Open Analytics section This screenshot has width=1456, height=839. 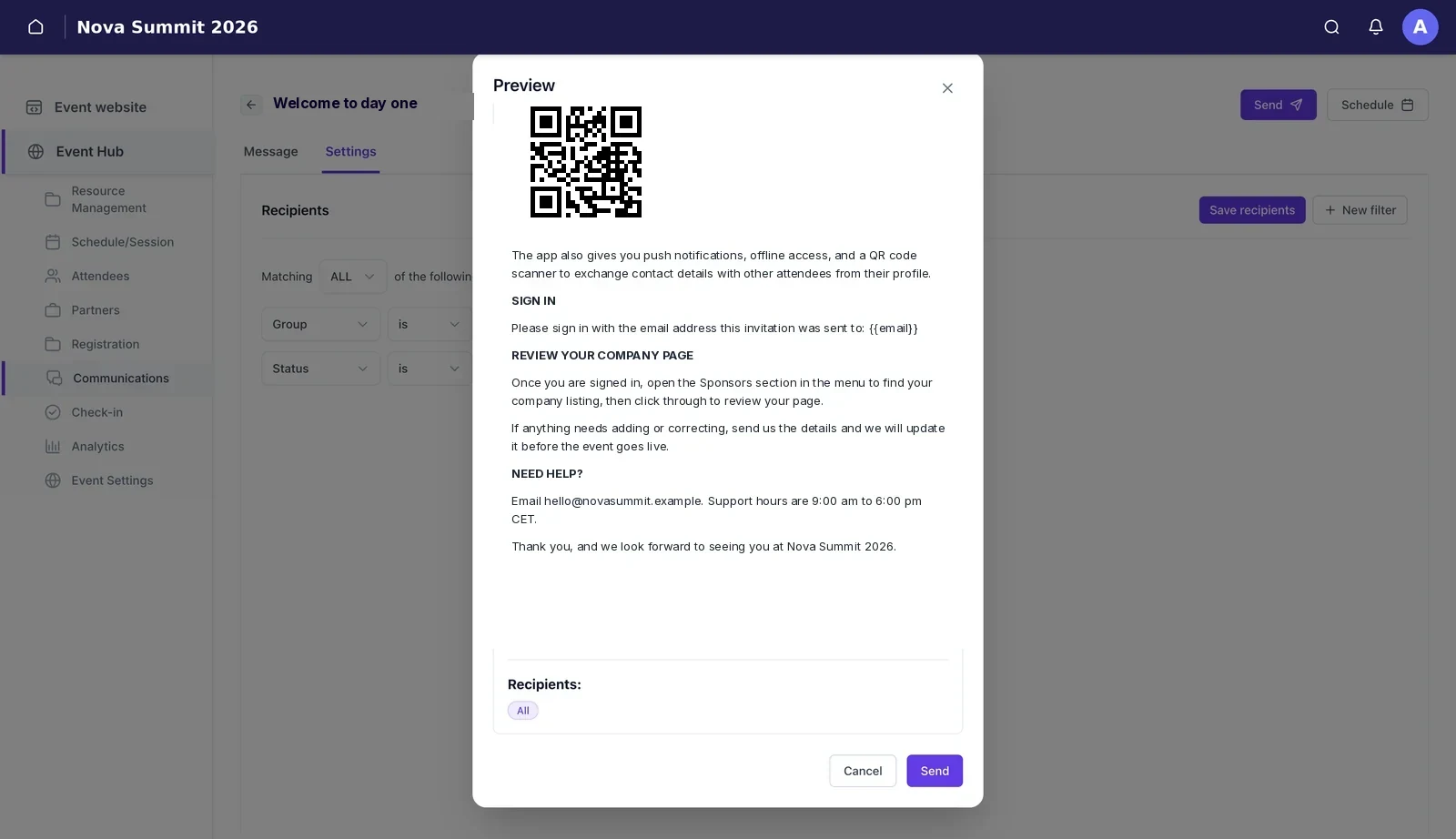[x=97, y=447]
